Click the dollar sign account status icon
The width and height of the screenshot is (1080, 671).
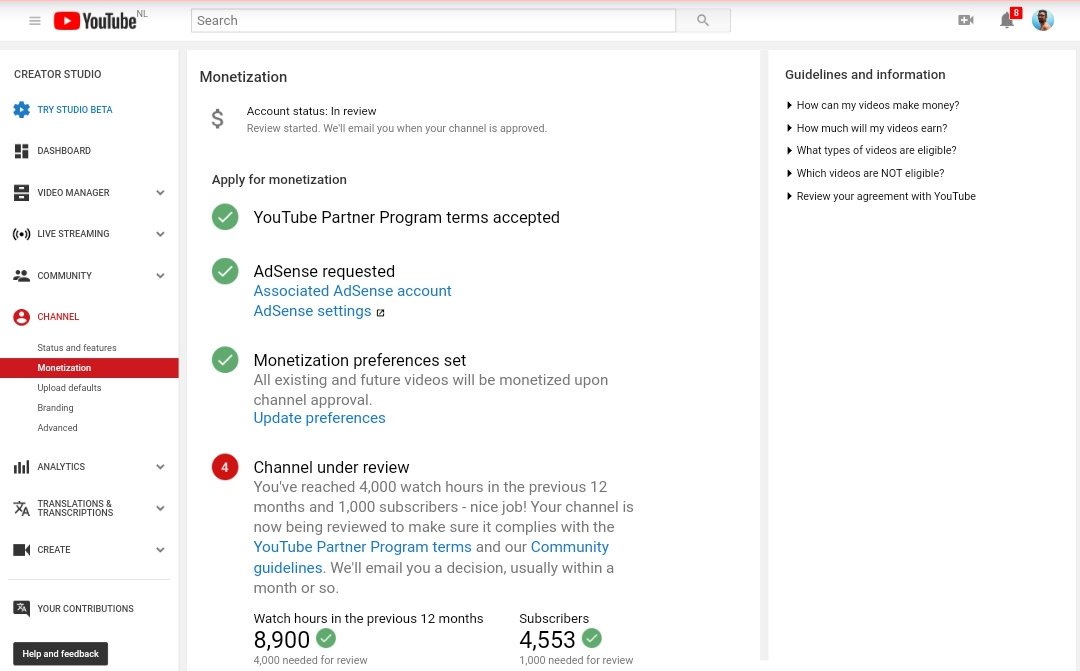[x=217, y=119]
